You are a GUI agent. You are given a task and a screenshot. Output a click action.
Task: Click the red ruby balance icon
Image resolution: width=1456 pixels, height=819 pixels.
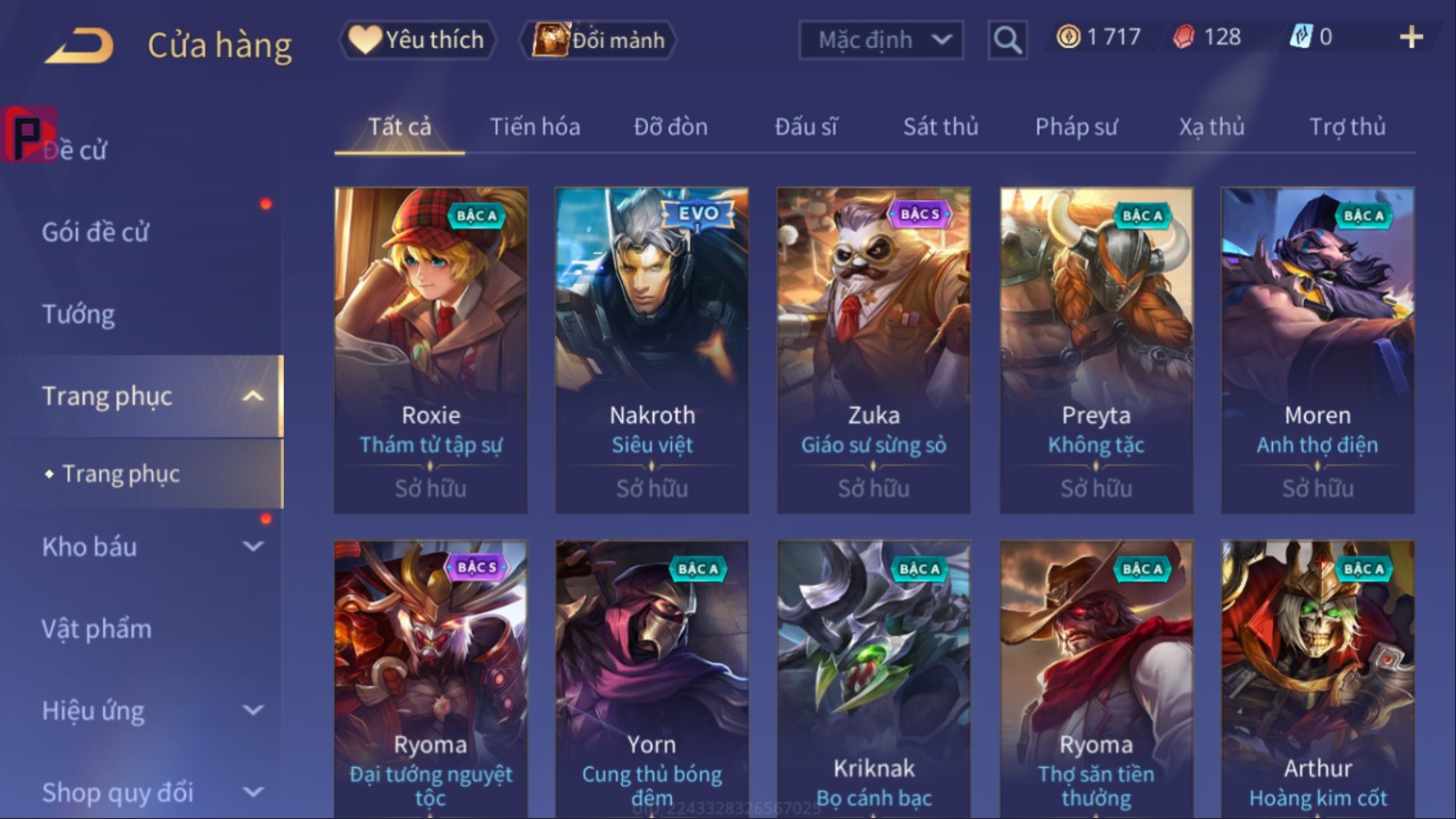(1183, 37)
